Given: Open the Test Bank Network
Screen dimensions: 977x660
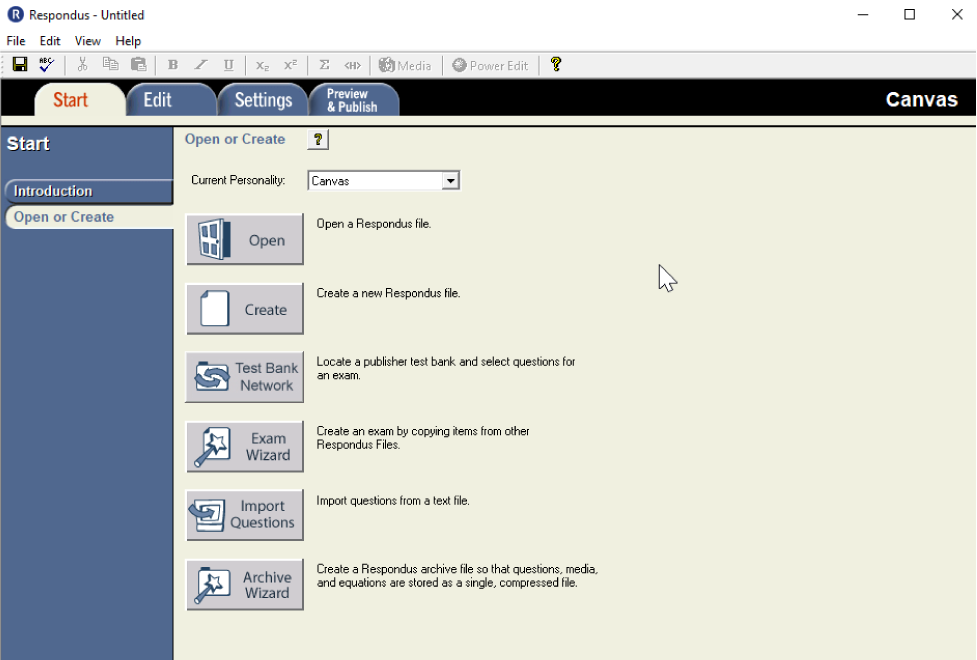Looking at the screenshot, I should [x=245, y=377].
